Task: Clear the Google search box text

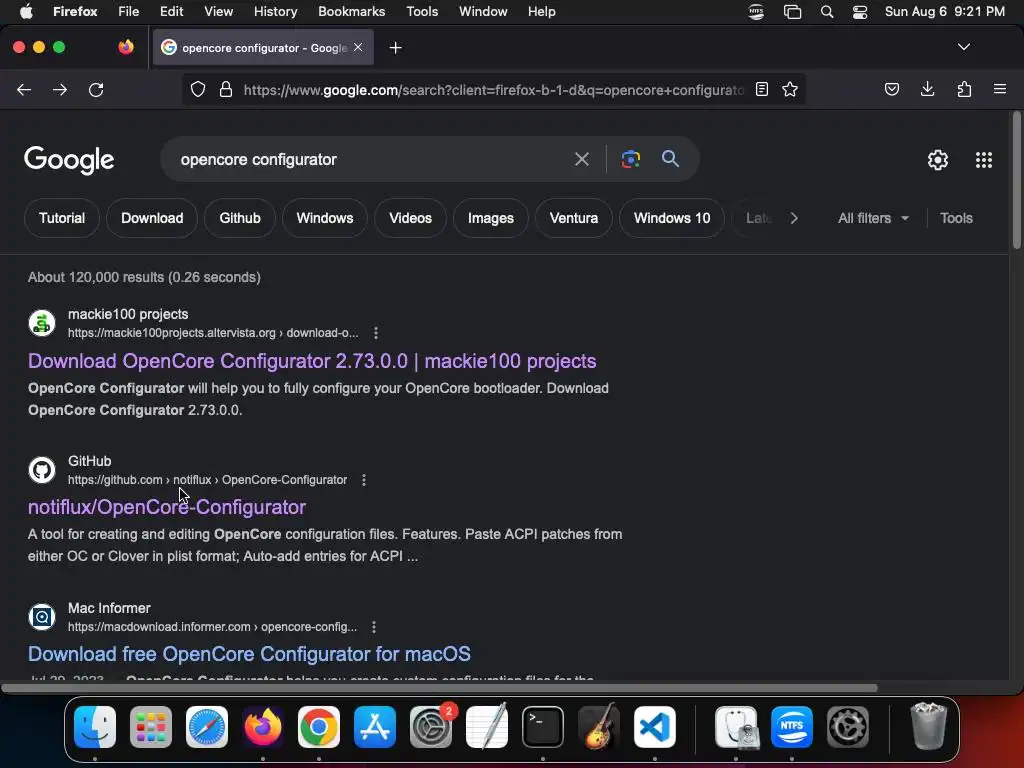Action: [x=581, y=159]
